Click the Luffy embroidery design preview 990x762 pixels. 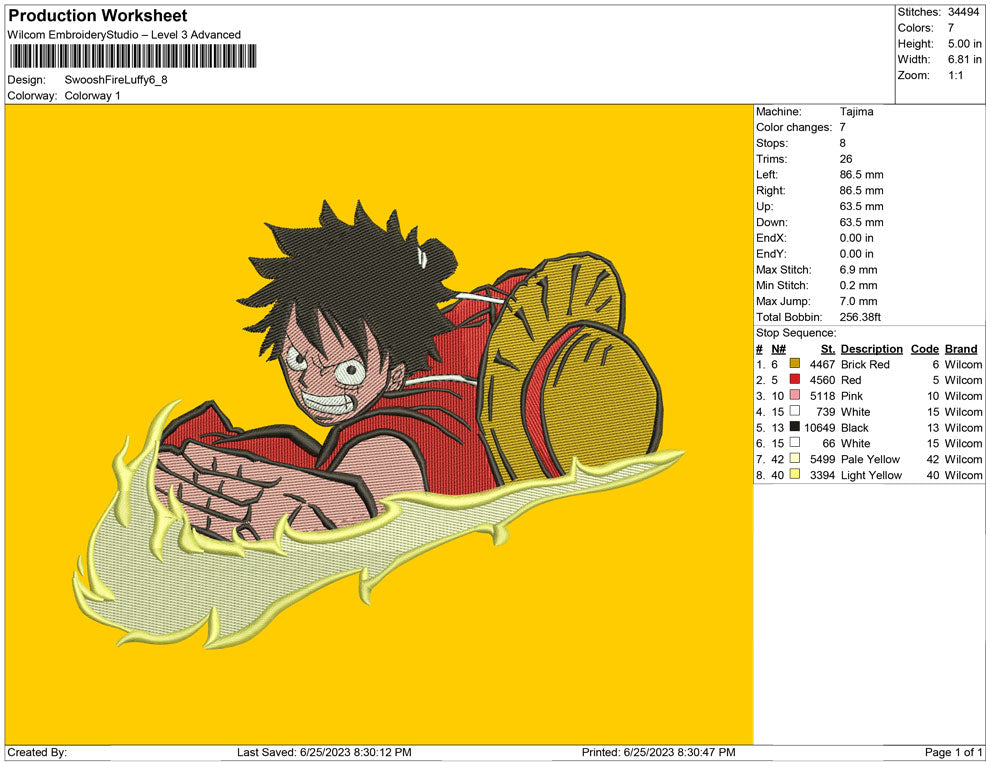379,424
